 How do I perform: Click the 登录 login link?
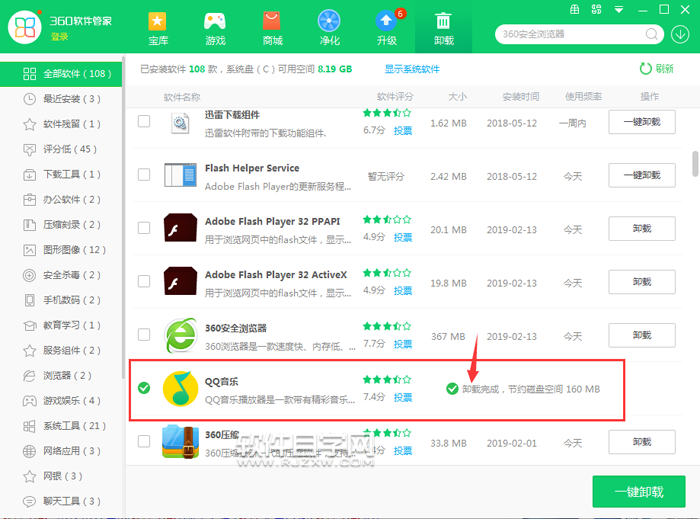point(59,37)
